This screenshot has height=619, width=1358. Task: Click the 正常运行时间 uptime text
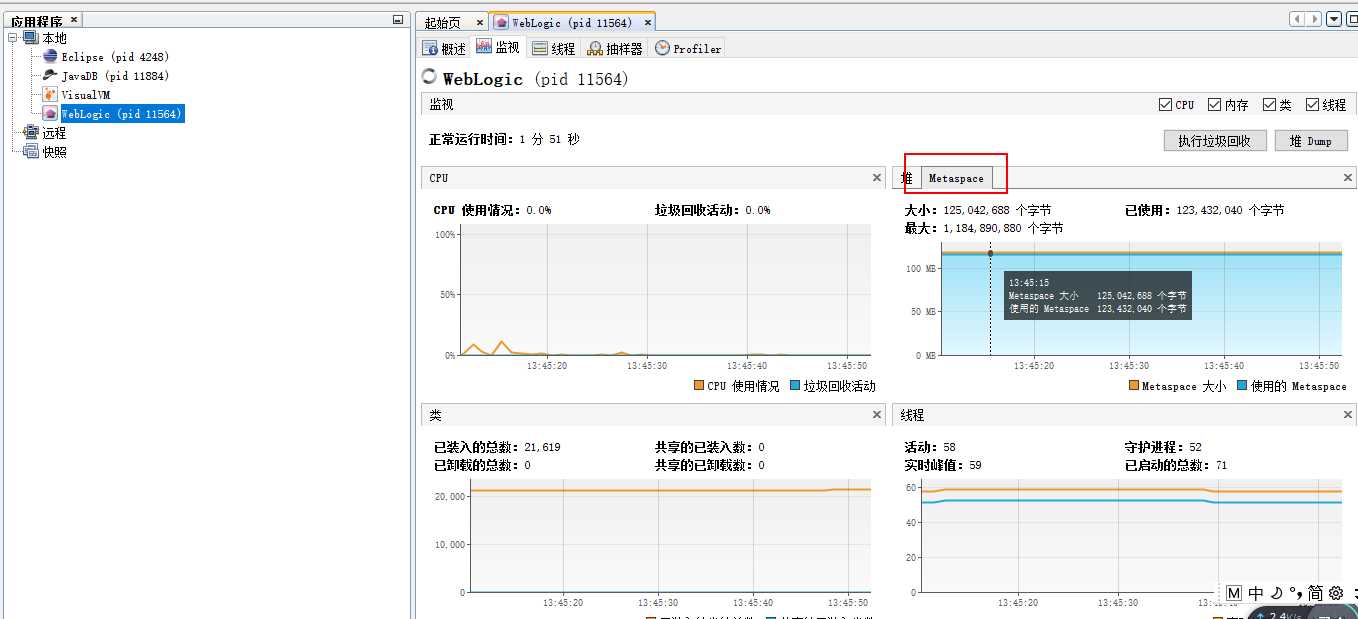click(504, 140)
